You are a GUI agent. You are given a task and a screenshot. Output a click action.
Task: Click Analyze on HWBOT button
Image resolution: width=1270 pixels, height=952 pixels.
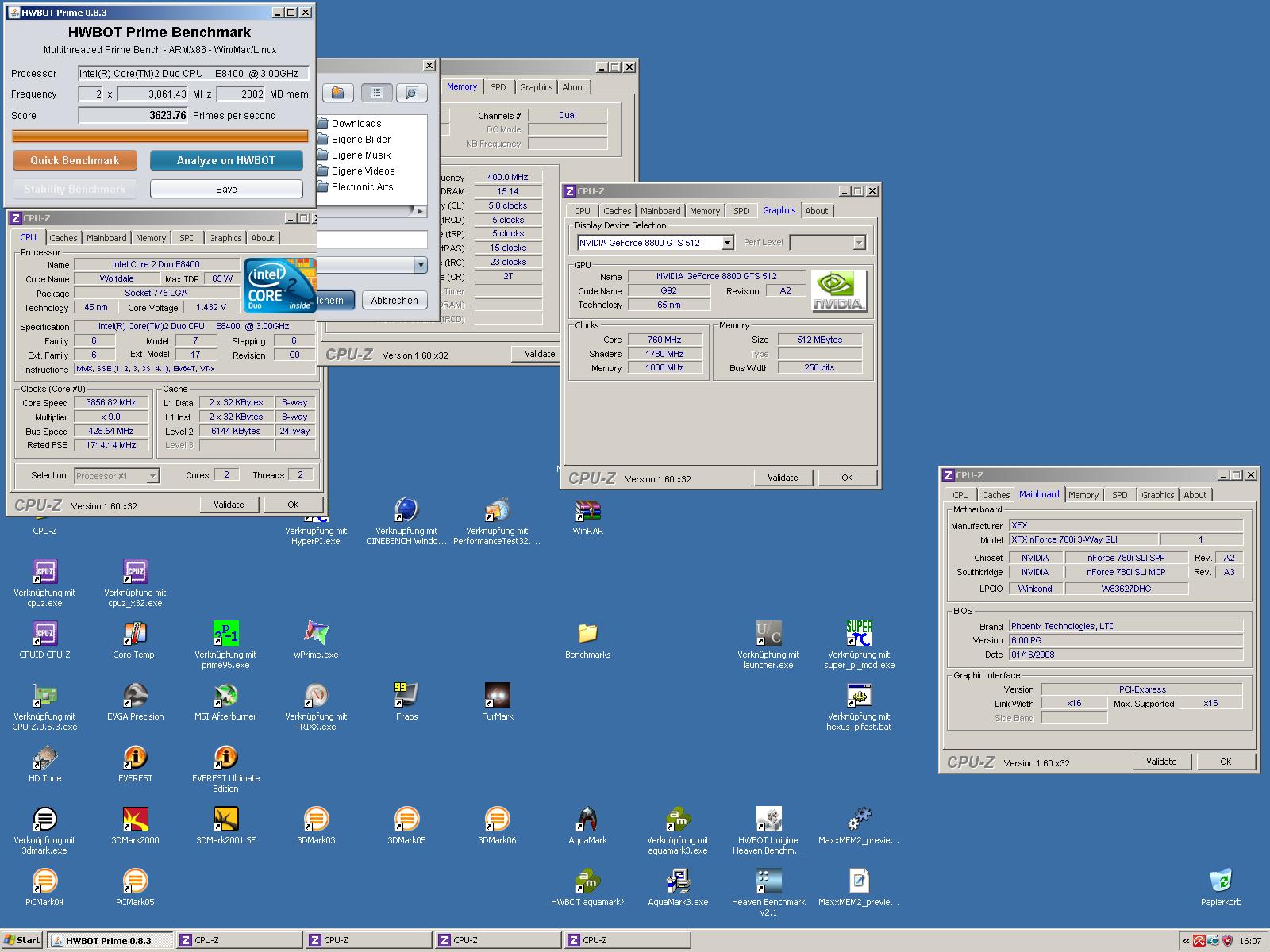[x=226, y=160]
